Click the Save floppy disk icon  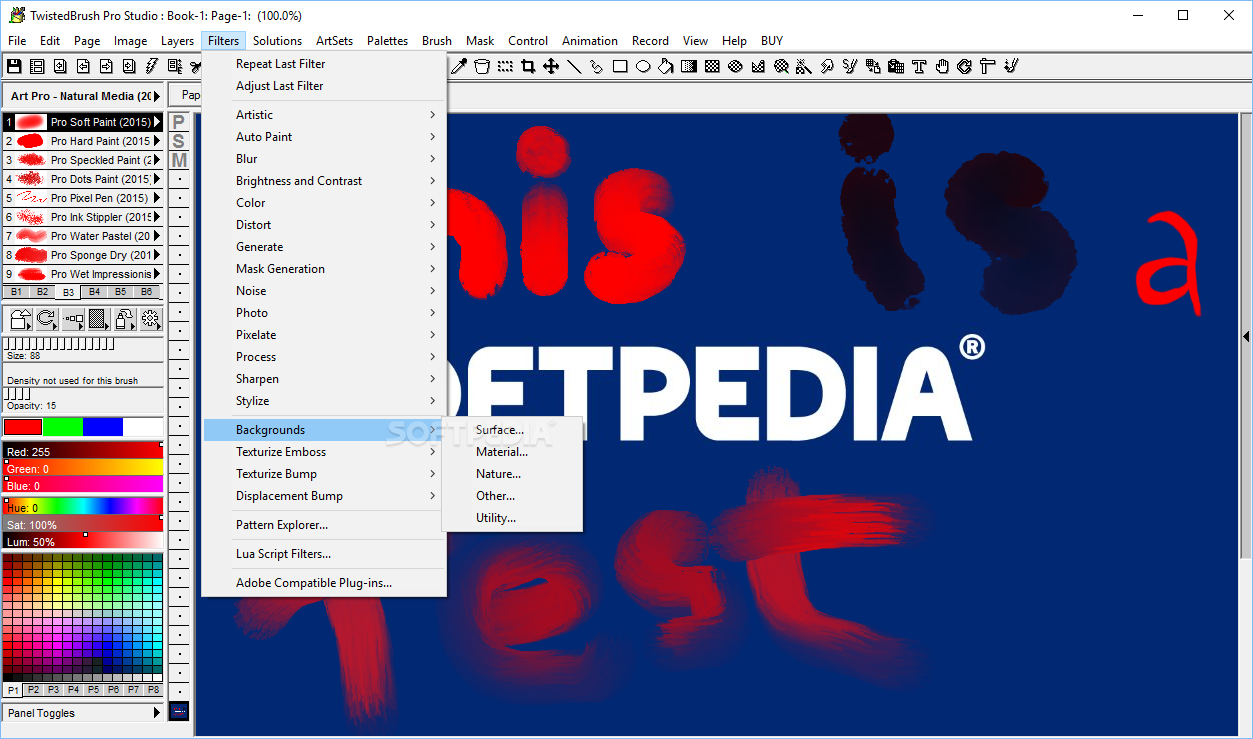pos(14,66)
